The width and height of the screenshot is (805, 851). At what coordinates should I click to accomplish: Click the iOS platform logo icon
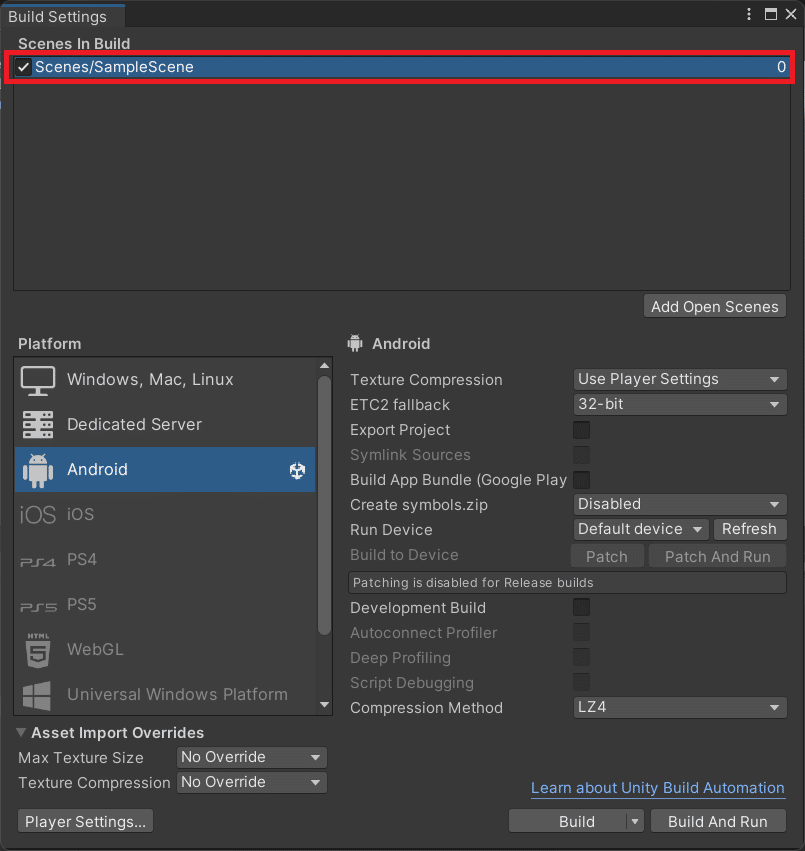[x=37, y=515]
